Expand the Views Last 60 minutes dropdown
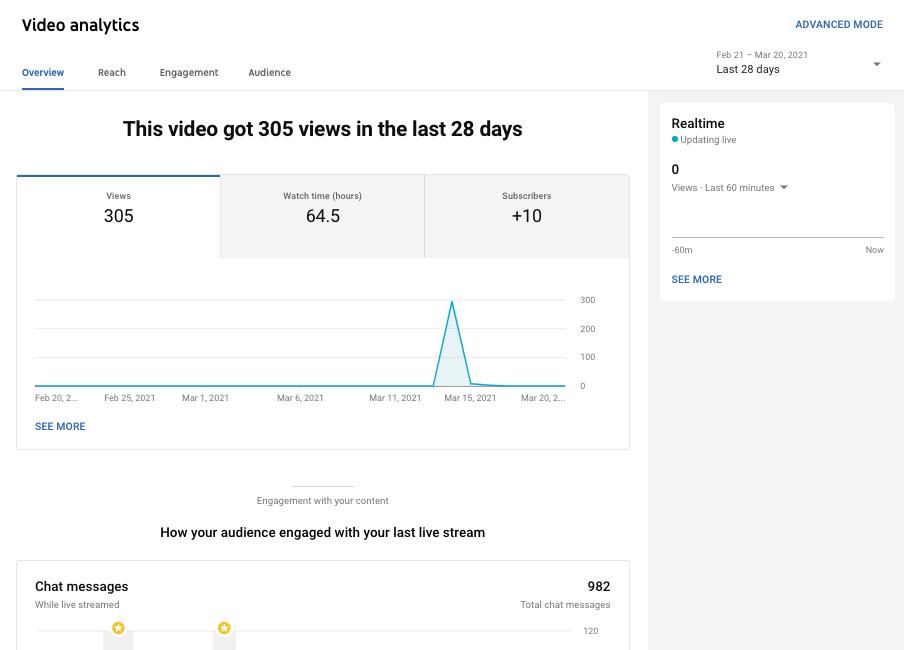This screenshot has height=650, width=904. coord(784,188)
